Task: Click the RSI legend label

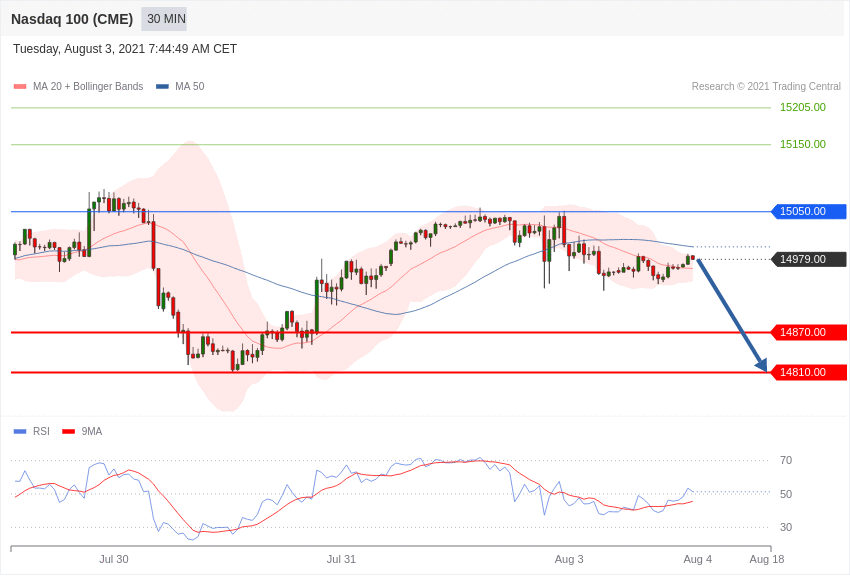Action: [x=41, y=431]
